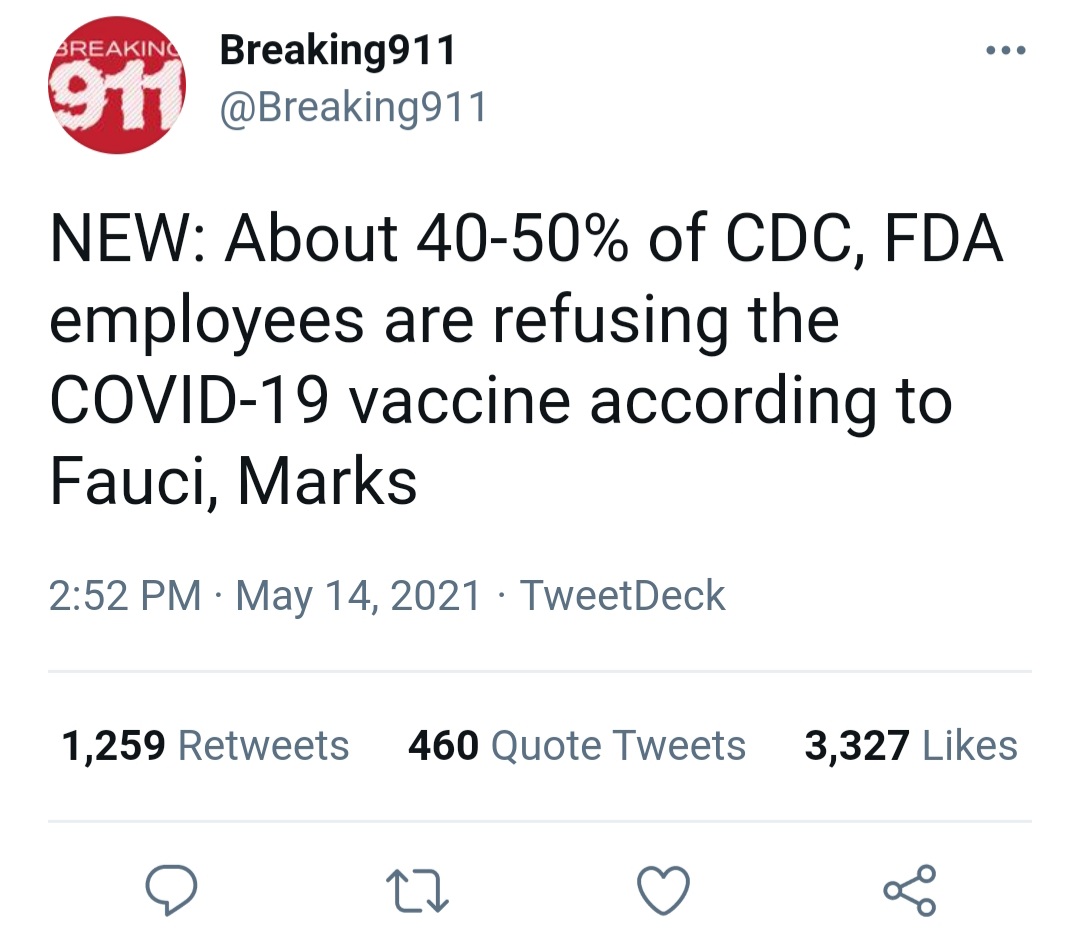Click the reply speech bubble icon
The height and width of the screenshot is (947, 1080).
(172, 889)
